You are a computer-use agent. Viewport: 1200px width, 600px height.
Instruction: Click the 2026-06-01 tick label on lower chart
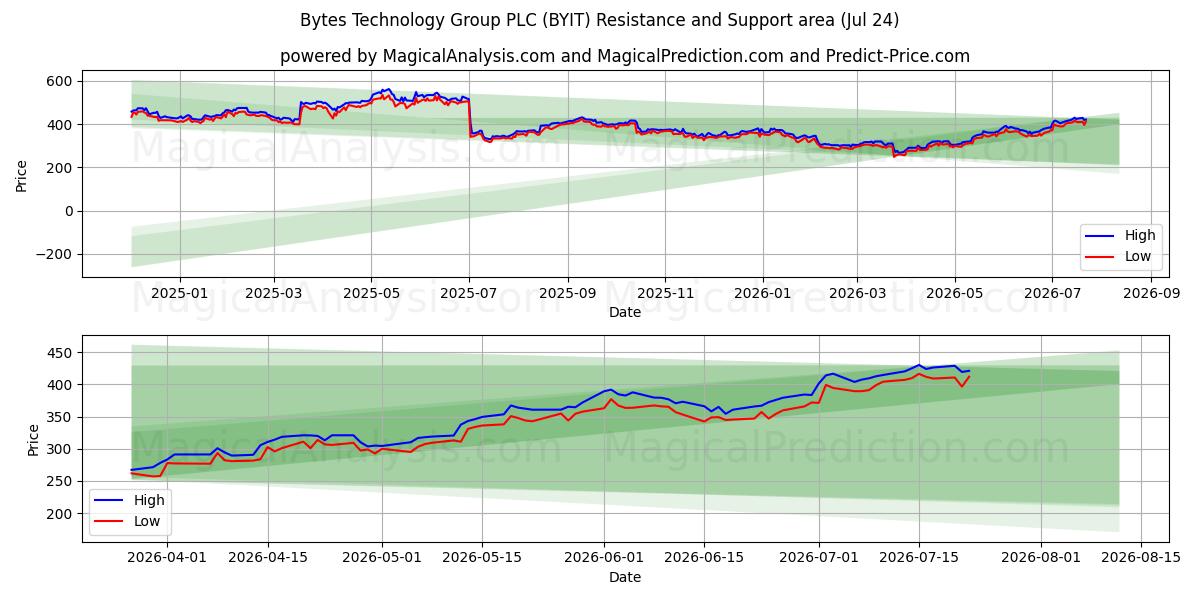(x=604, y=558)
